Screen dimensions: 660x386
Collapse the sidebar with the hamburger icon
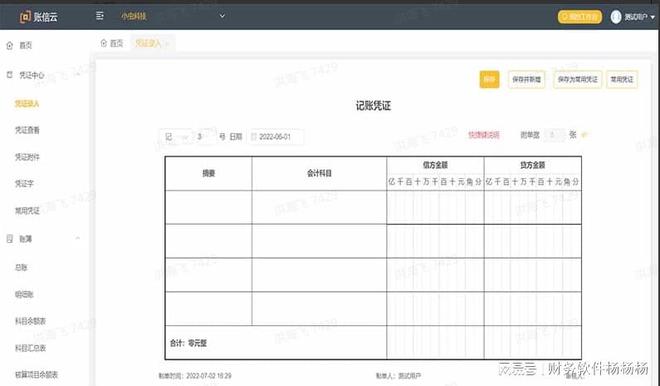[100, 16]
